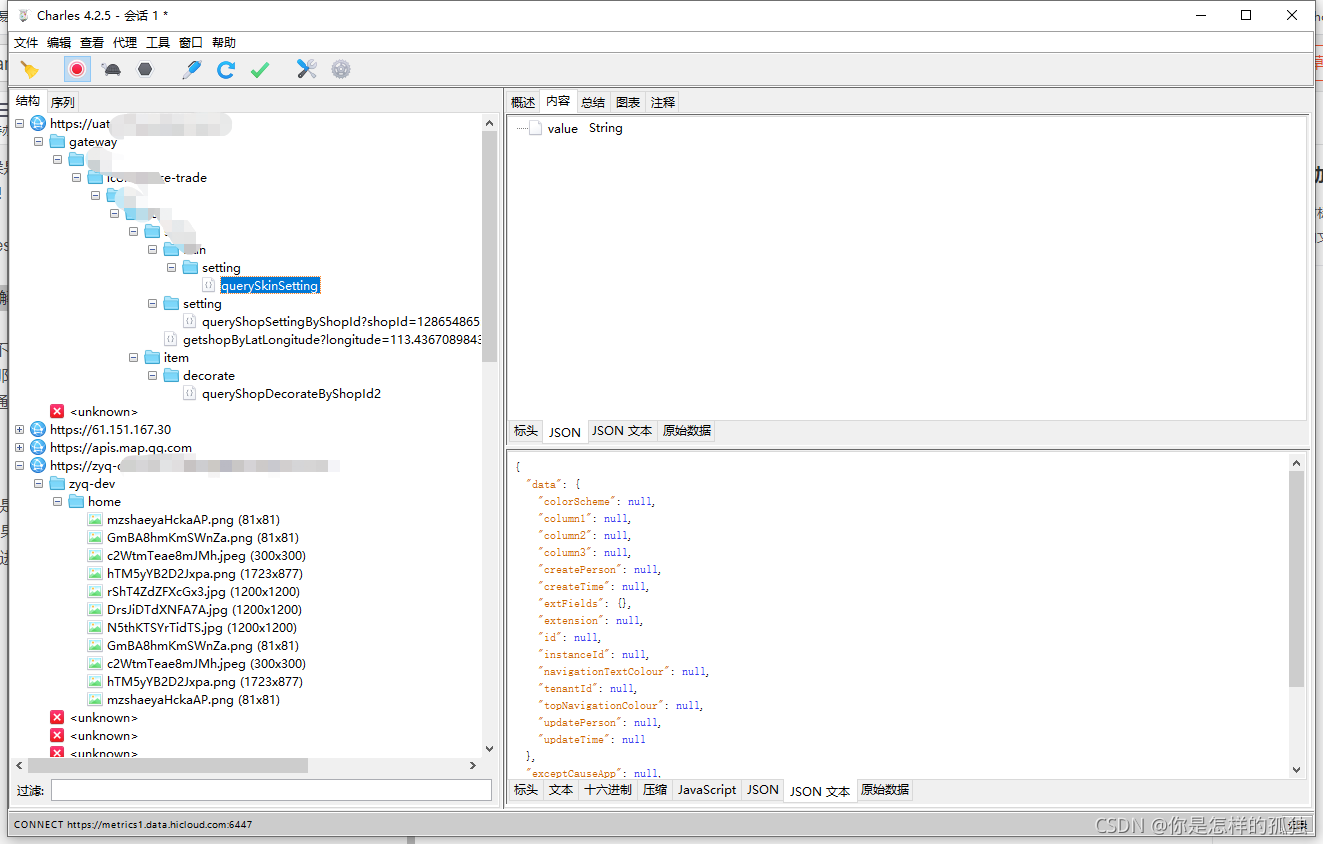Image resolution: width=1323 pixels, height=844 pixels.
Task: Open the 查看 menu
Action: click(x=92, y=42)
